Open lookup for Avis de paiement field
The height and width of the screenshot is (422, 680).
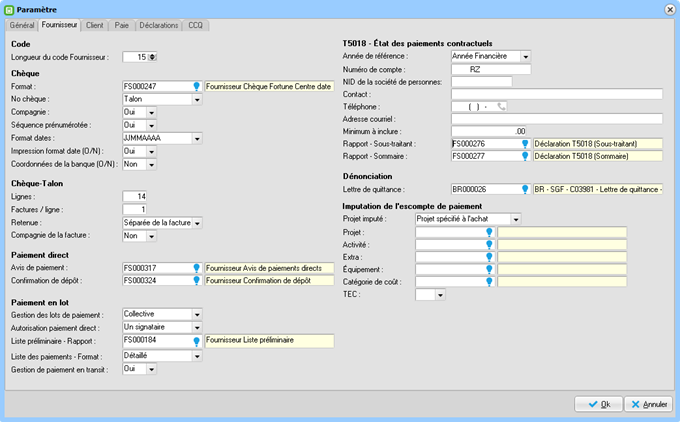pyautogui.click(x=196, y=268)
